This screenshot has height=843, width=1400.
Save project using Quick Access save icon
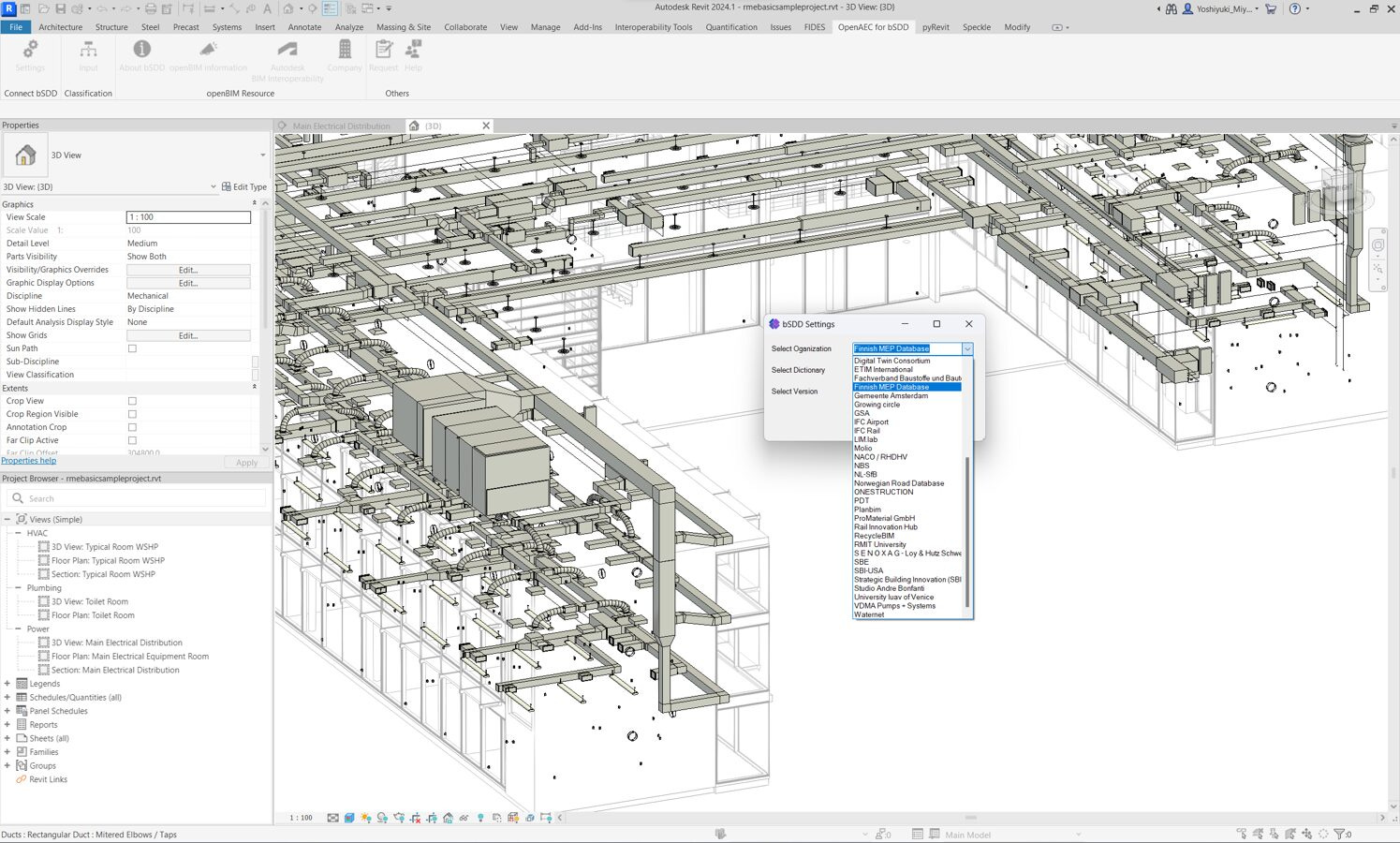tap(60, 8)
